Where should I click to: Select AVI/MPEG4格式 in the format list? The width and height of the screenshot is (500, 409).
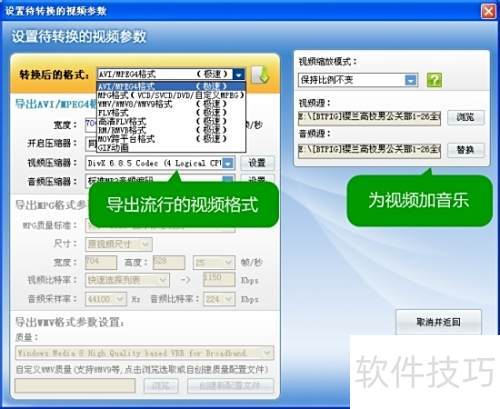click(171, 86)
